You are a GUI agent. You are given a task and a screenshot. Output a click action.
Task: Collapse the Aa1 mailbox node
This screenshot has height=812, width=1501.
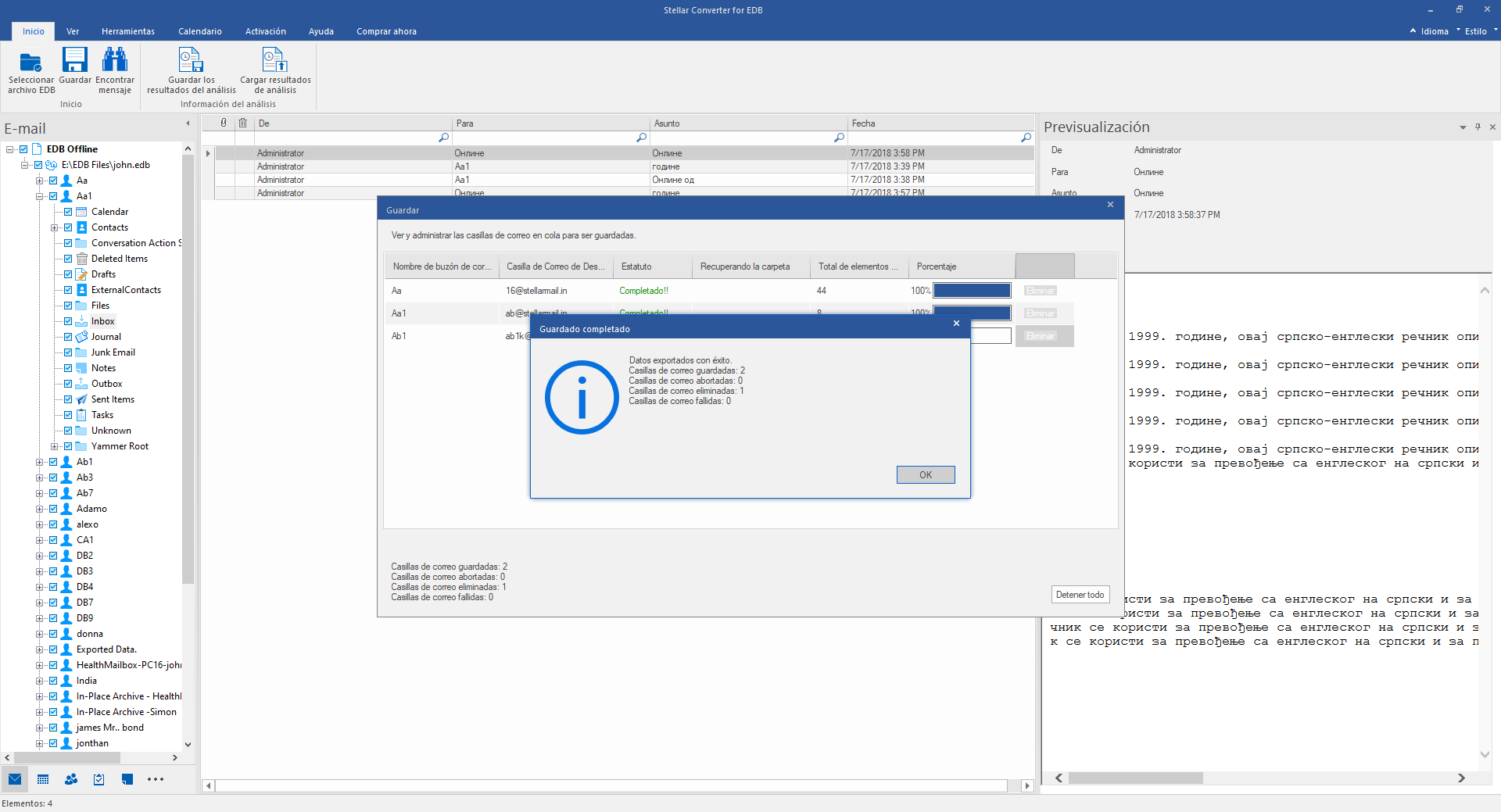coord(39,196)
